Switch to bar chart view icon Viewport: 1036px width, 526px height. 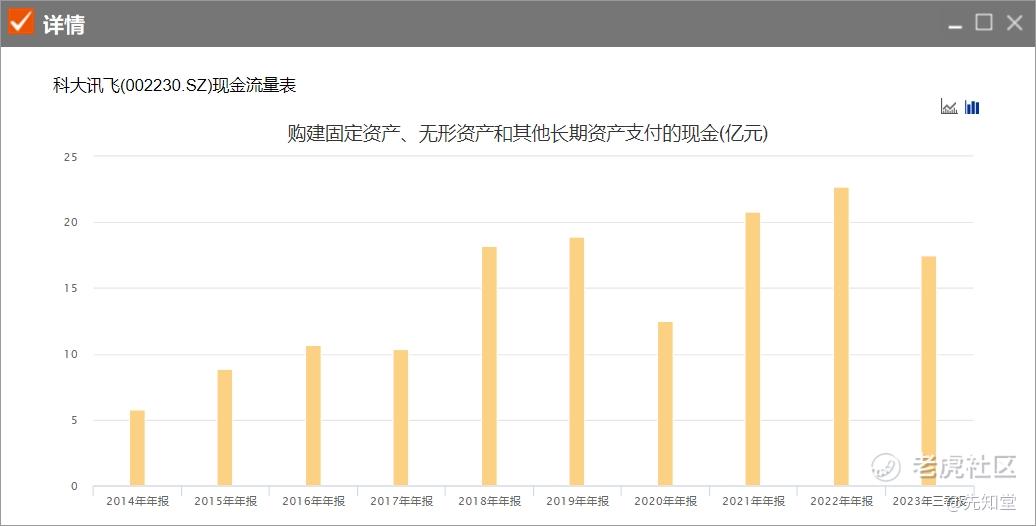click(972, 106)
